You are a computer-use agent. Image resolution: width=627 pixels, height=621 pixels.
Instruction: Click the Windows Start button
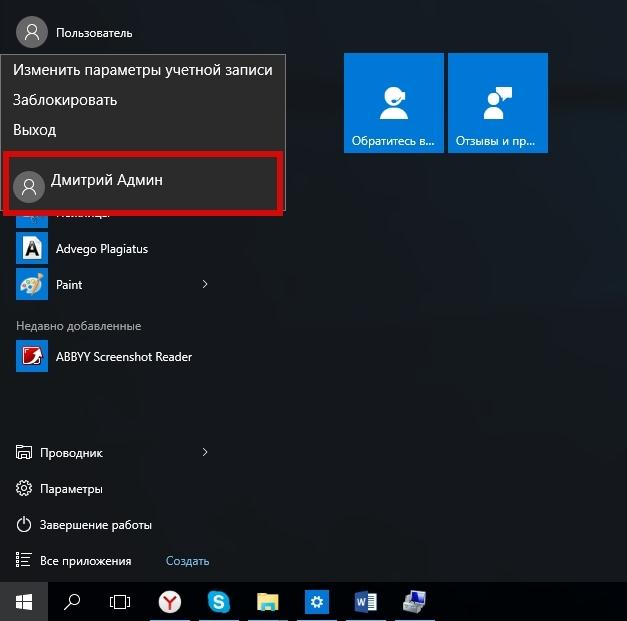24,601
